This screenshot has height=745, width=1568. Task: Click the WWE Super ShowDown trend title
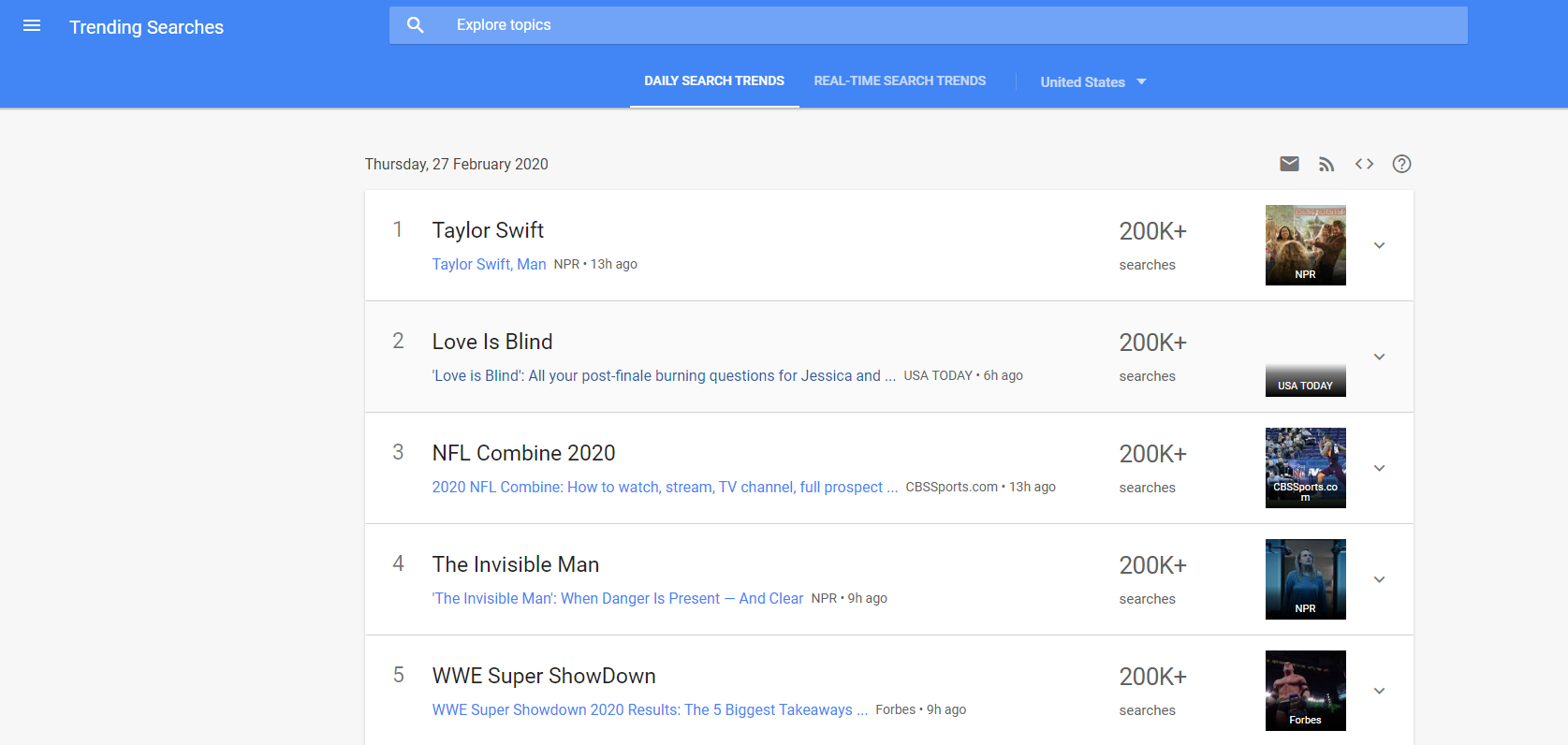pos(544,676)
